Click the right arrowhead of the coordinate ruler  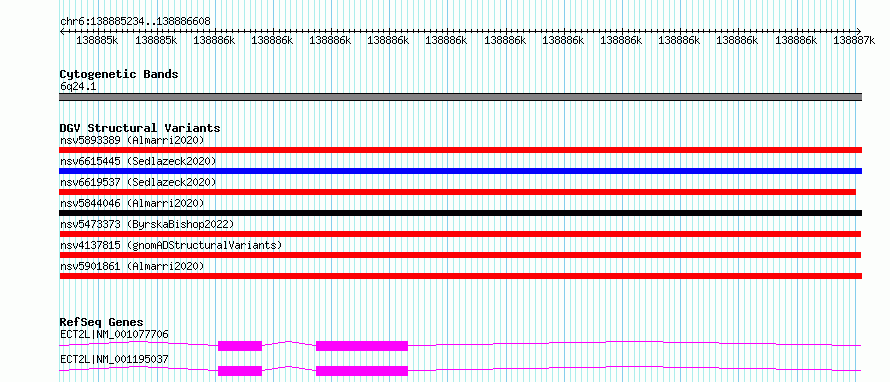pos(858,31)
